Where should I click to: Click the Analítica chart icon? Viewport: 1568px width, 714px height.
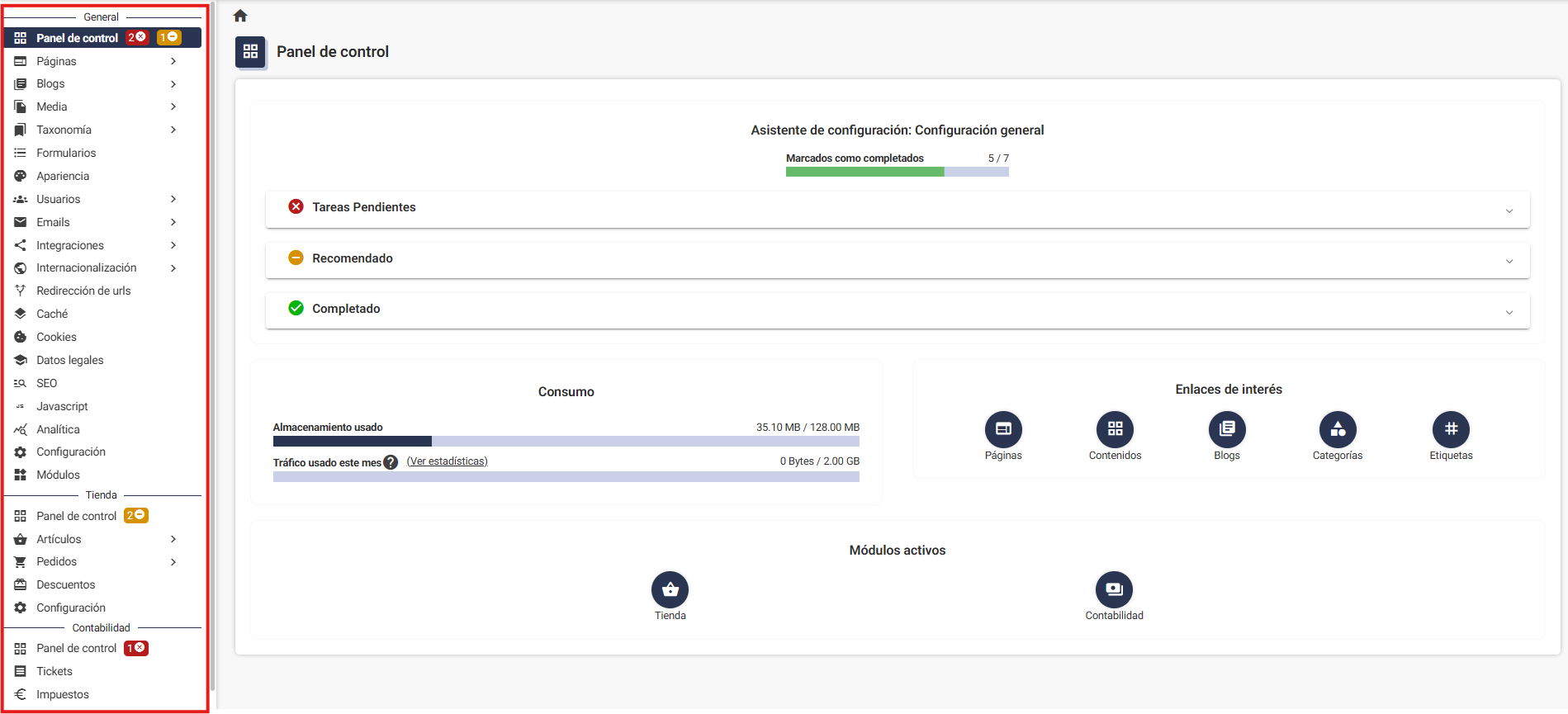click(x=21, y=429)
